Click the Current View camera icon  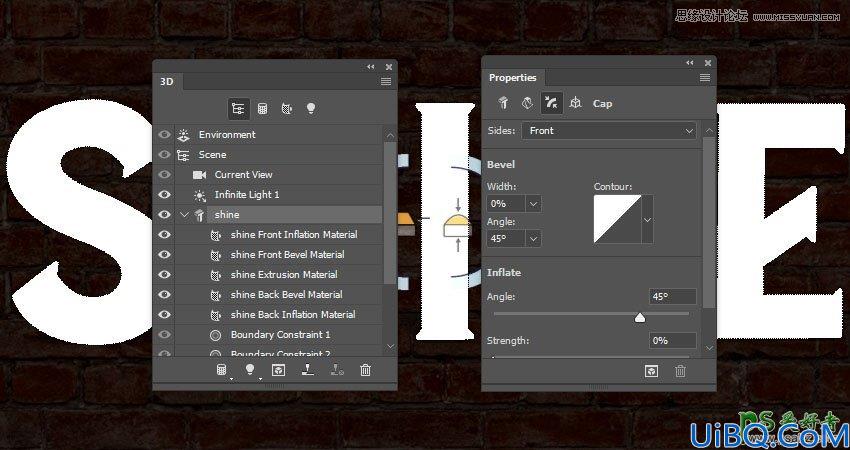[199, 175]
